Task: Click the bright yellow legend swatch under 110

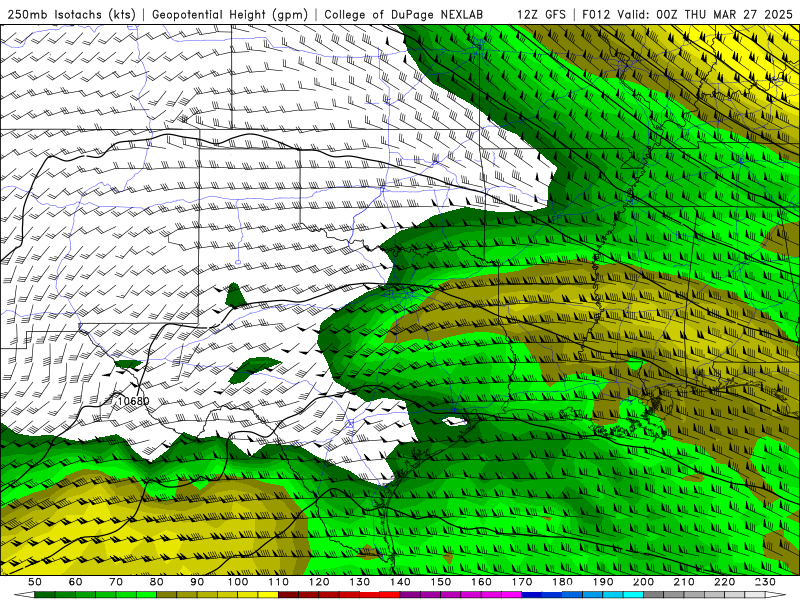Action: pyautogui.click(x=268, y=595)
